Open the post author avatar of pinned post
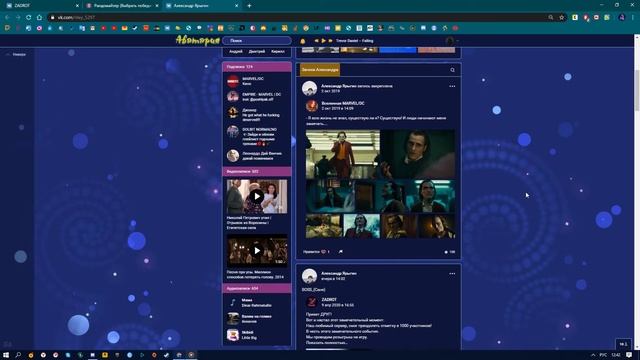This screenshot has width=640, height=360. pos(309,88)
